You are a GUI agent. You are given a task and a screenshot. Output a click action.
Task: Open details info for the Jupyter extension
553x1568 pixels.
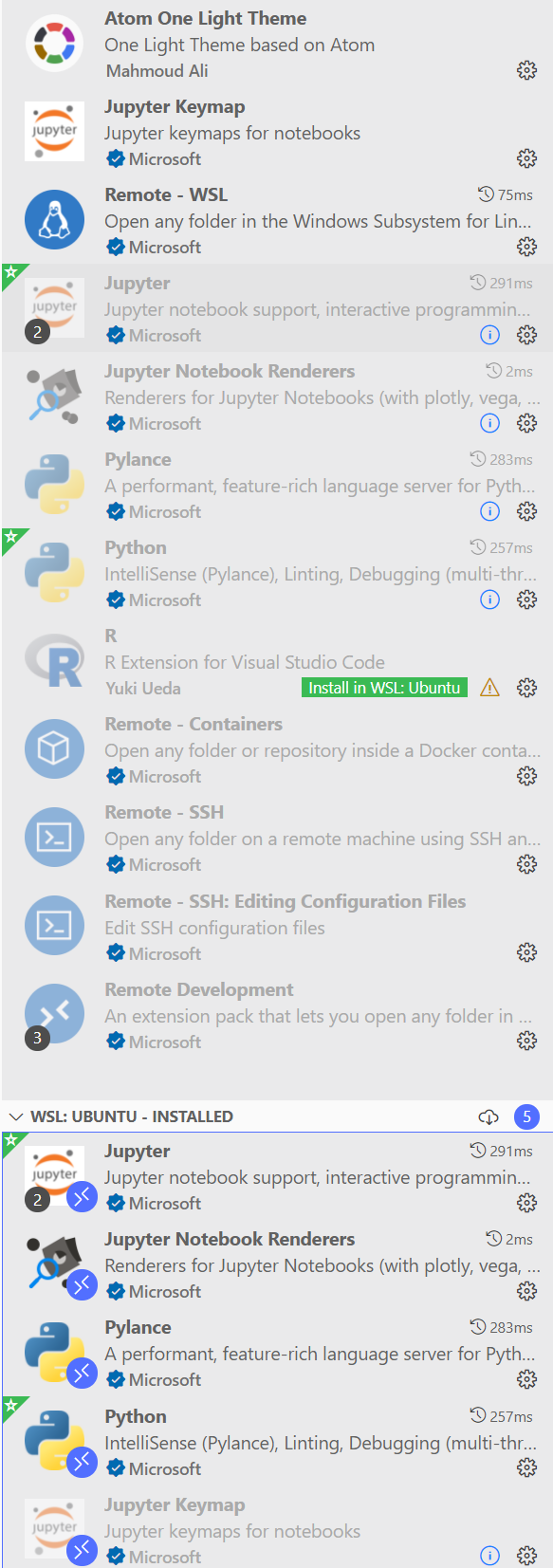pyautogui.click(x=489, y=335)
